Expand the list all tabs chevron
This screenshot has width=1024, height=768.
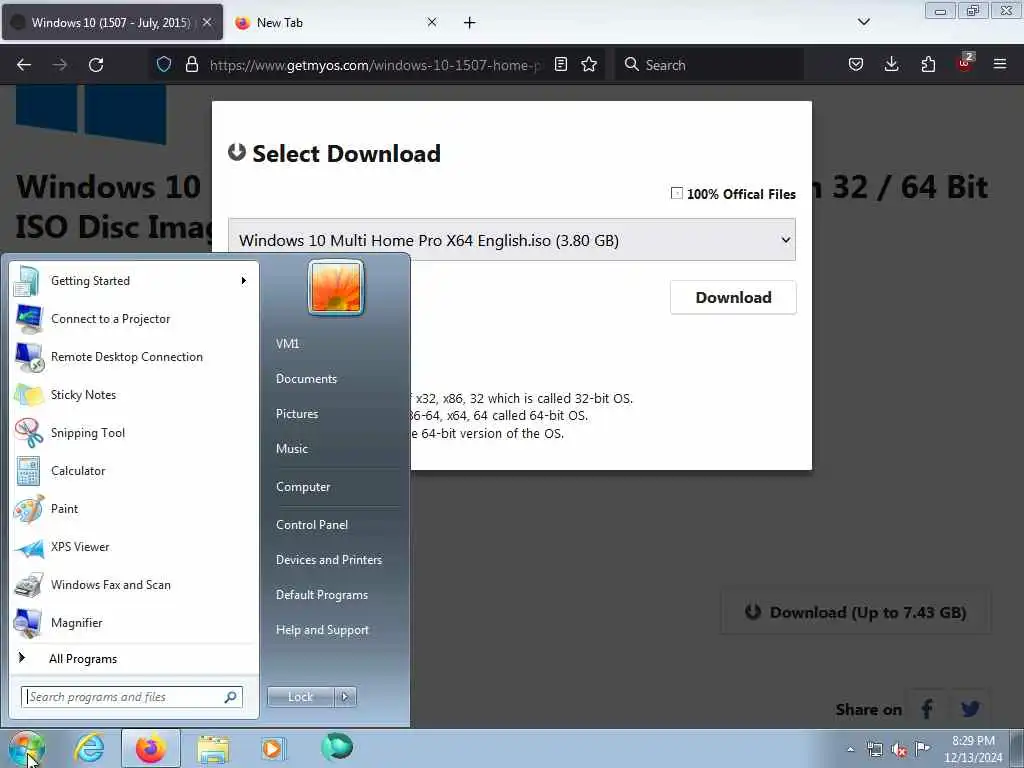[x=863, y=22]
